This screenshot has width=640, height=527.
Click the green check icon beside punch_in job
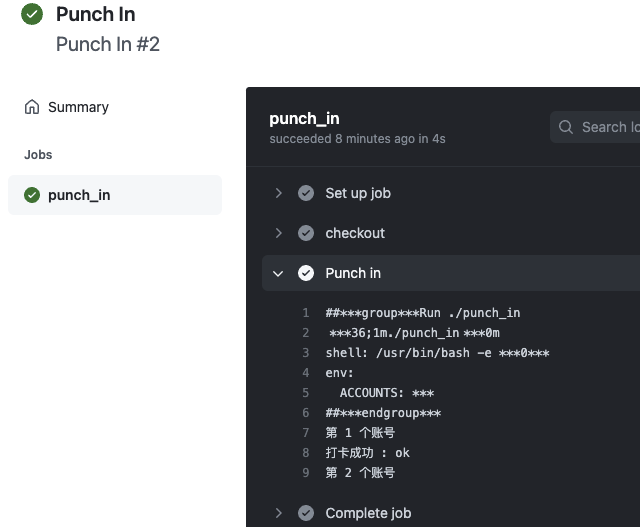click(x=32, y=195)
